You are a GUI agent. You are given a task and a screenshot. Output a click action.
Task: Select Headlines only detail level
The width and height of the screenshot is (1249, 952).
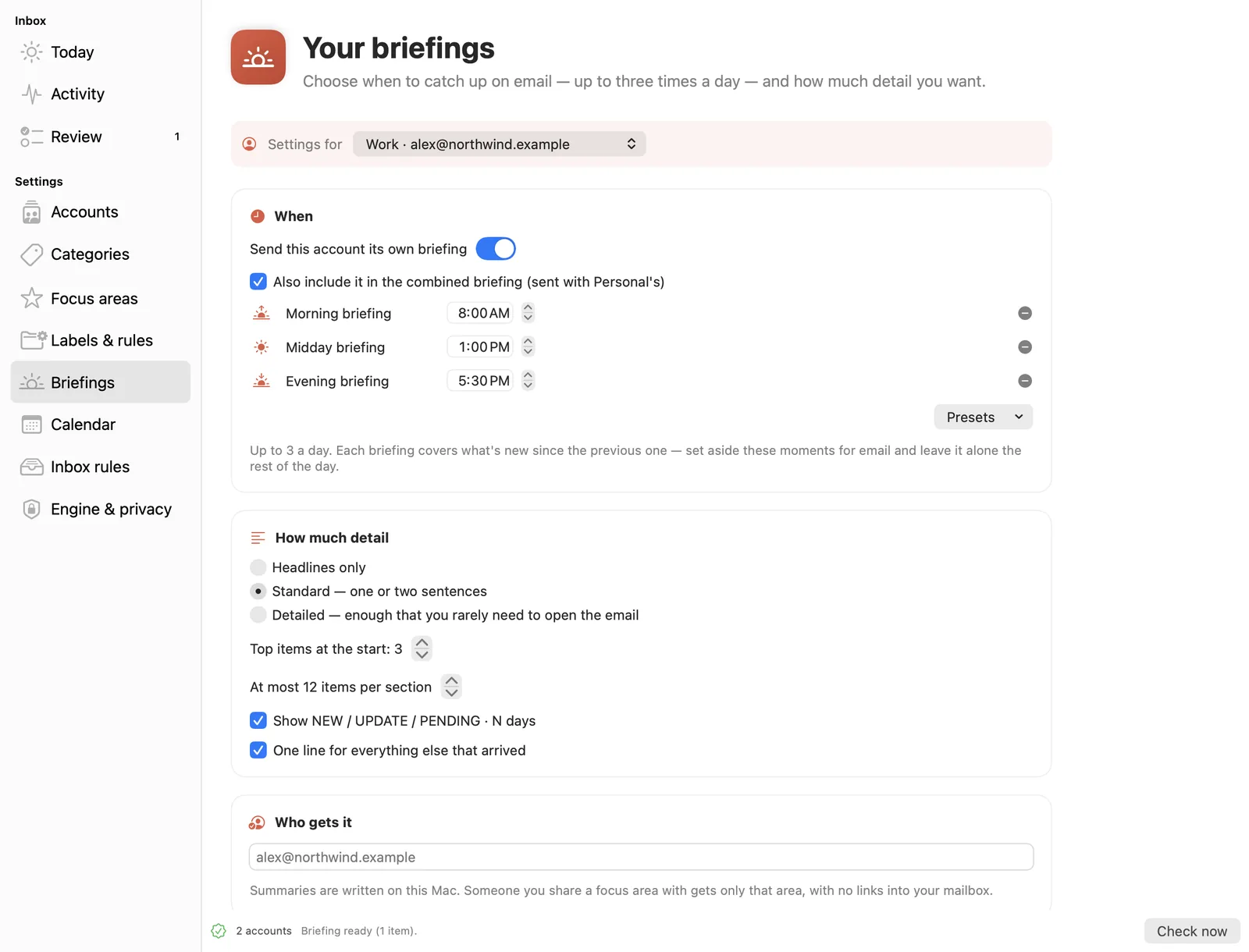coord(258,567)
